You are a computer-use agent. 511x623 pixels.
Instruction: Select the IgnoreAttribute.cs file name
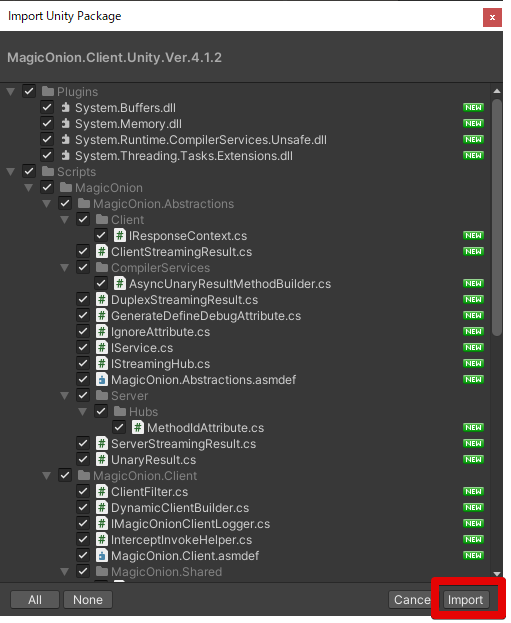(161, 332)
